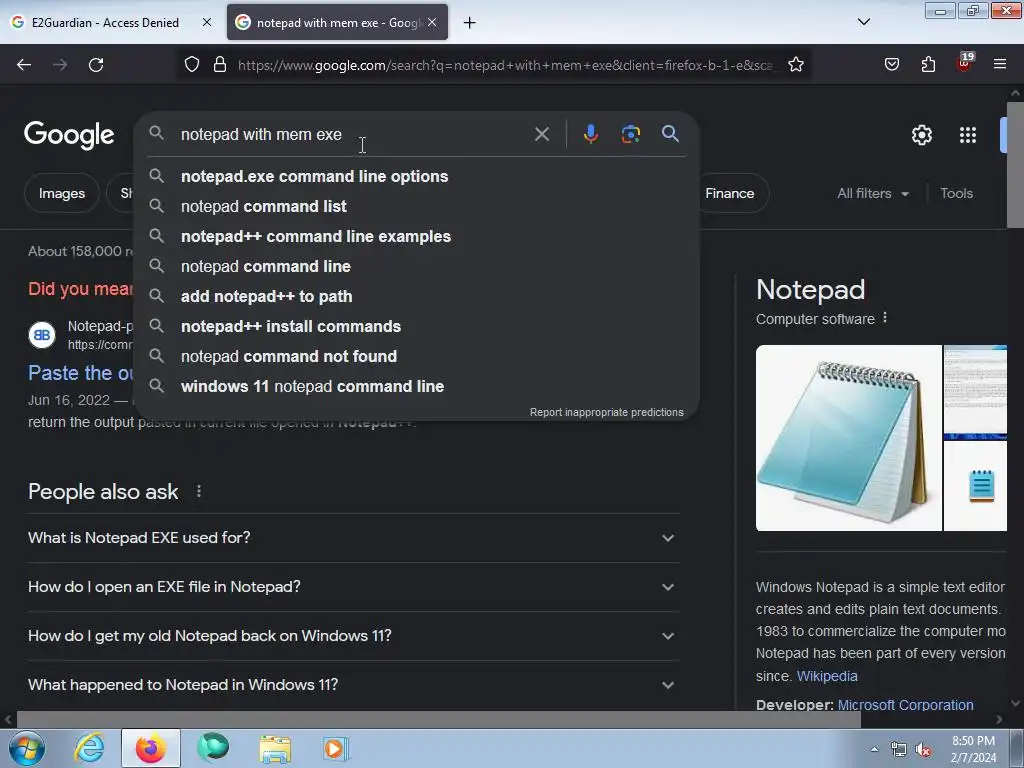Choose suggestion notepad command not found
Screen dimensions: 1024x768
[x=416, y=357]
